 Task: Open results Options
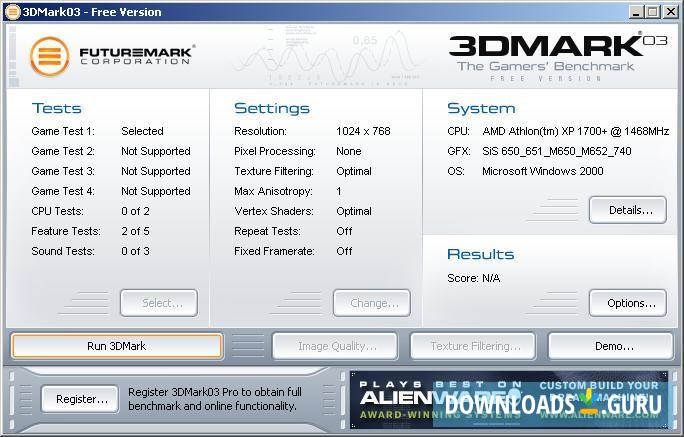(628, 303)
